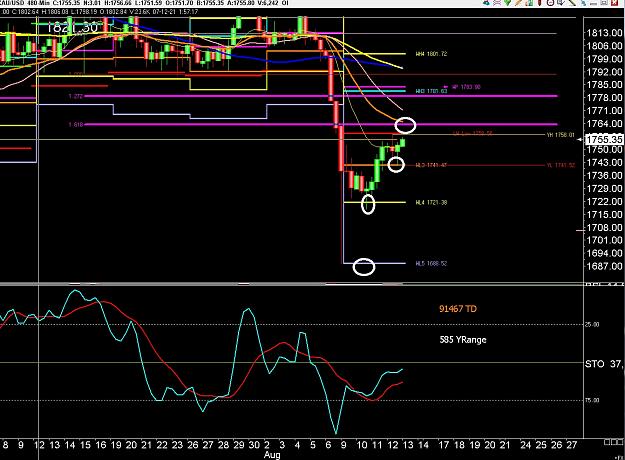Click date 30 on time axis
625x460 pixels.
[x=254, y=445]
